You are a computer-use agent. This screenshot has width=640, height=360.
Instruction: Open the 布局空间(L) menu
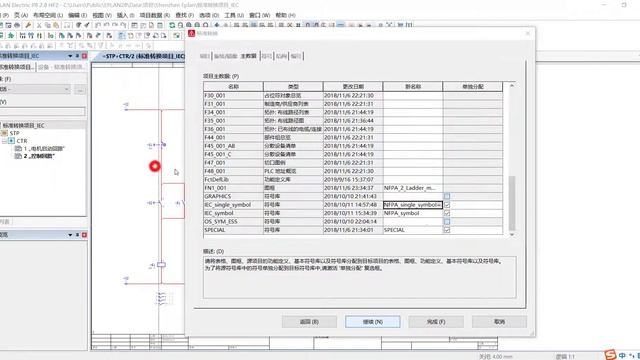click(x=48, y=15)
